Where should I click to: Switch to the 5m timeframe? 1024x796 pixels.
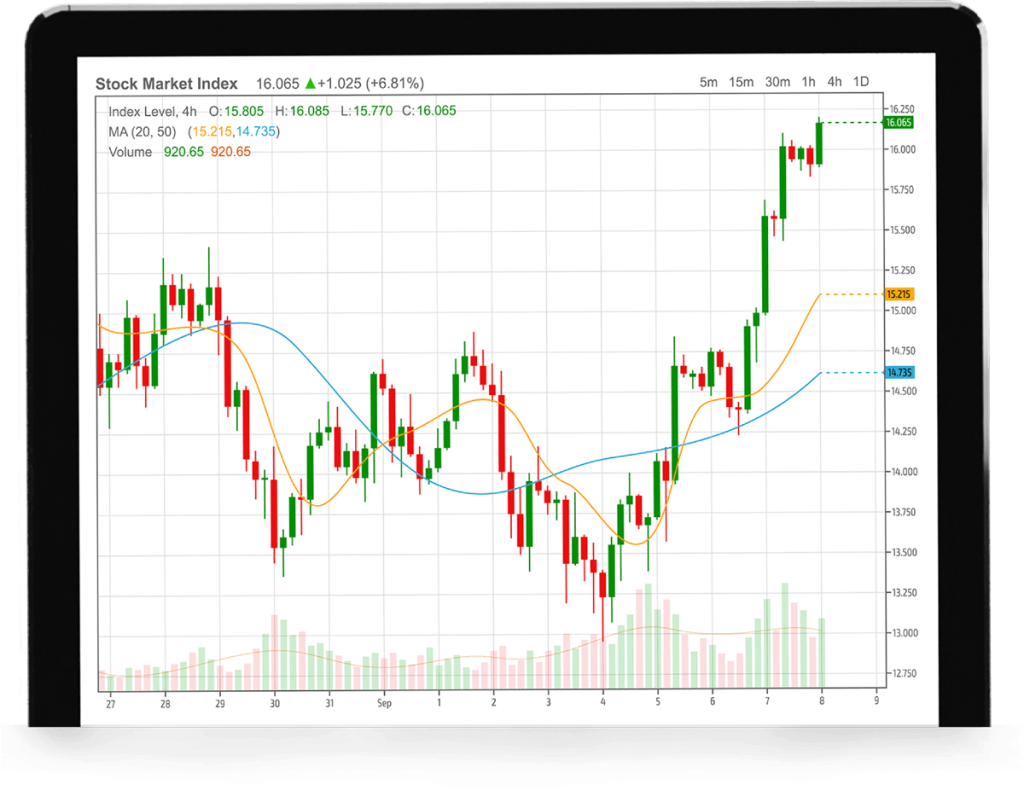click(x=708, y=82)
